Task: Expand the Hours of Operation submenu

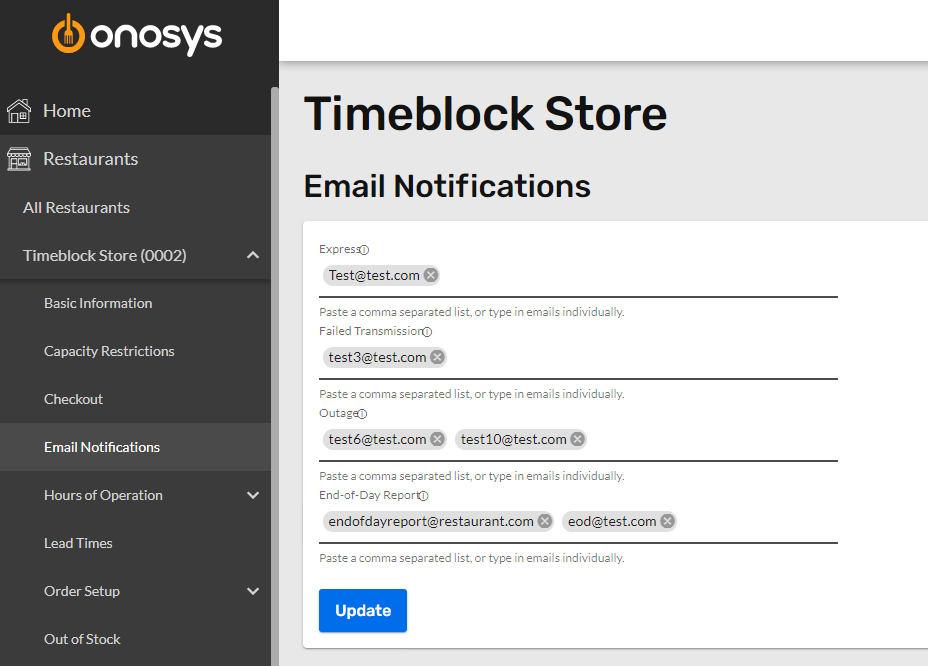Action: 253,495
